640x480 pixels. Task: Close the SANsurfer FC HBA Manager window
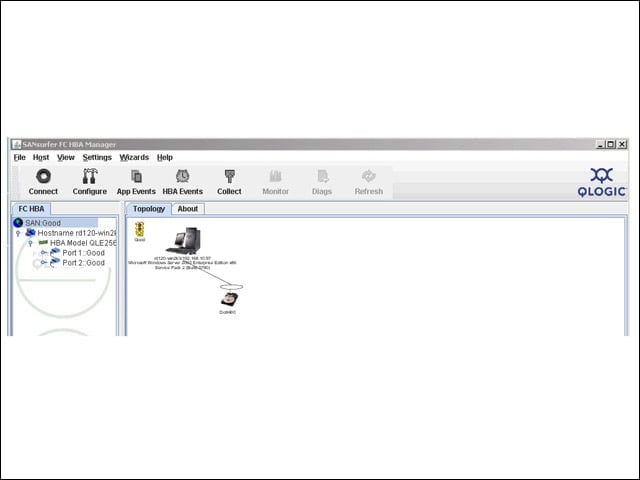tap(622, 144)
